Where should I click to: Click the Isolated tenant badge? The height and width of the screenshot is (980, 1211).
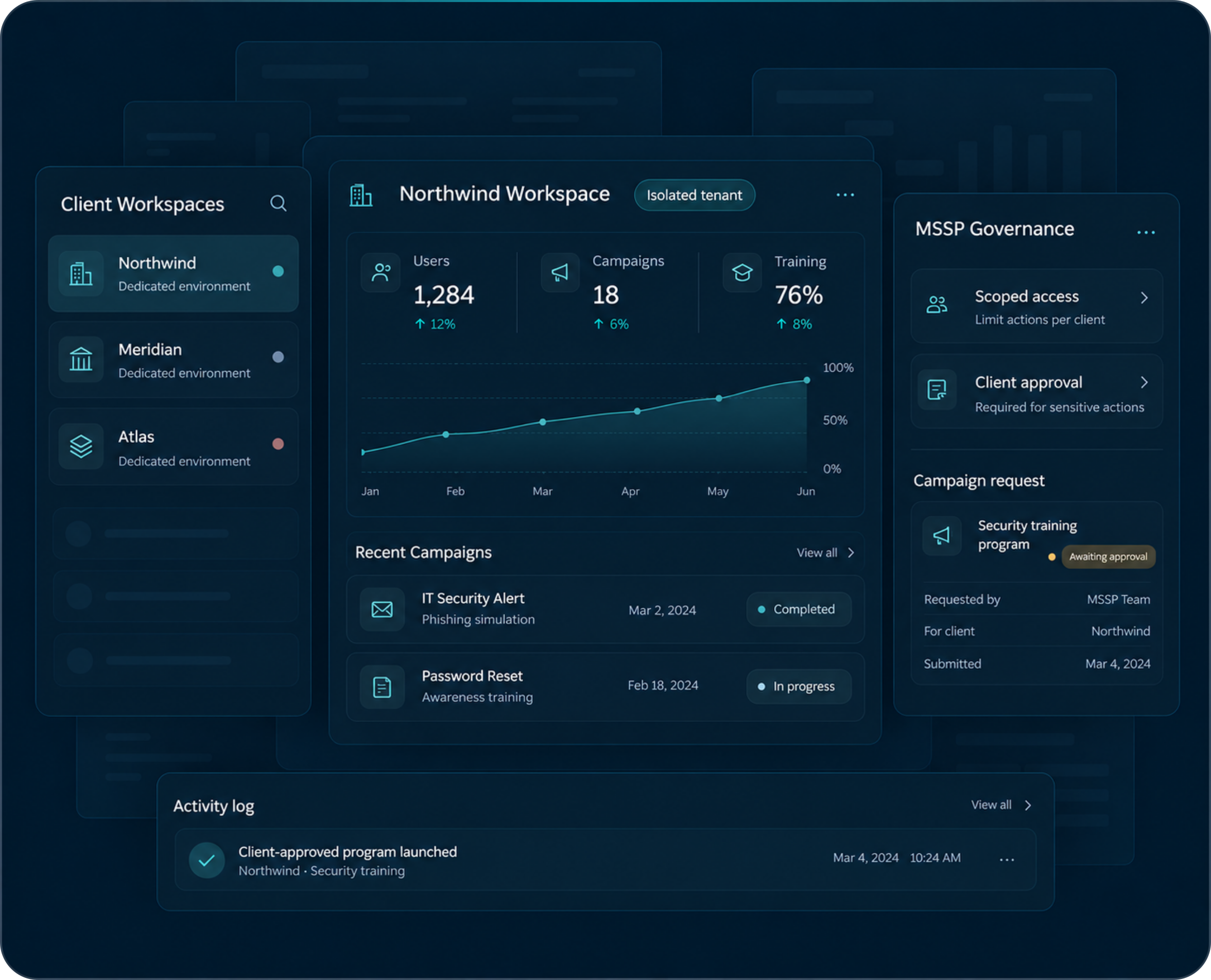click(695, 195)
